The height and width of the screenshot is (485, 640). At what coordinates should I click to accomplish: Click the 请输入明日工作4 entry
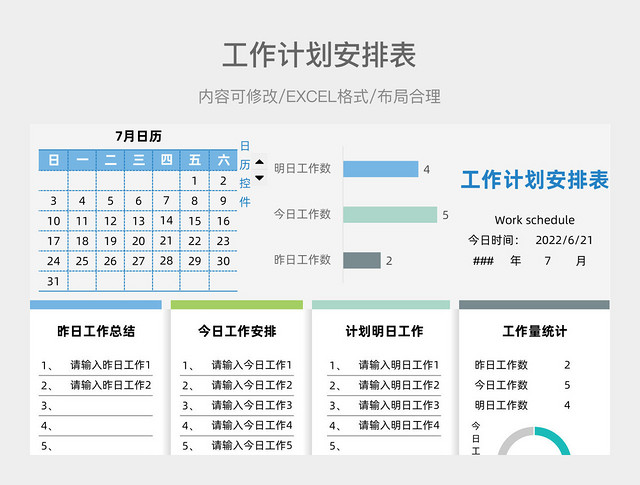point(399,425)
